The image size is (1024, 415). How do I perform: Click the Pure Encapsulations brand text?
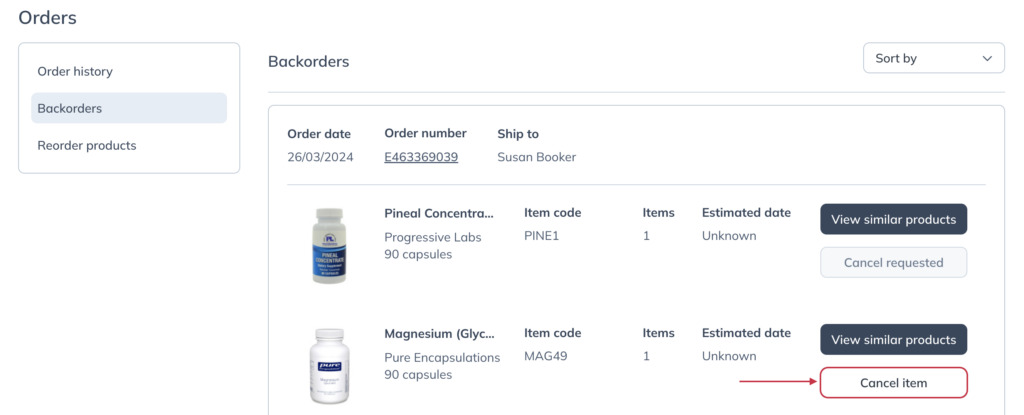coord(442,357)
